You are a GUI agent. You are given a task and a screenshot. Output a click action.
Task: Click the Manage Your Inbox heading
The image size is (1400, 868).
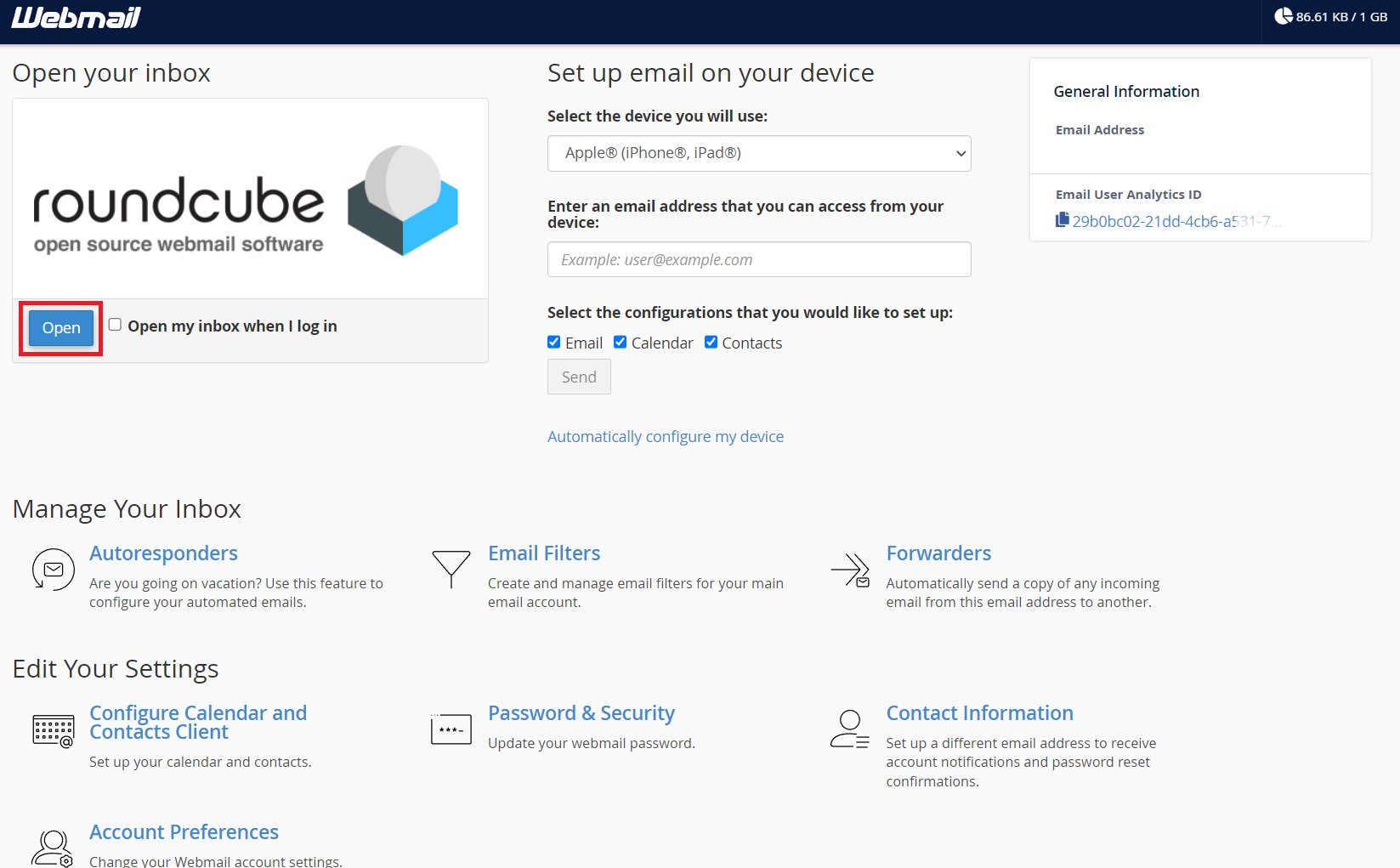tap(127, 509)
